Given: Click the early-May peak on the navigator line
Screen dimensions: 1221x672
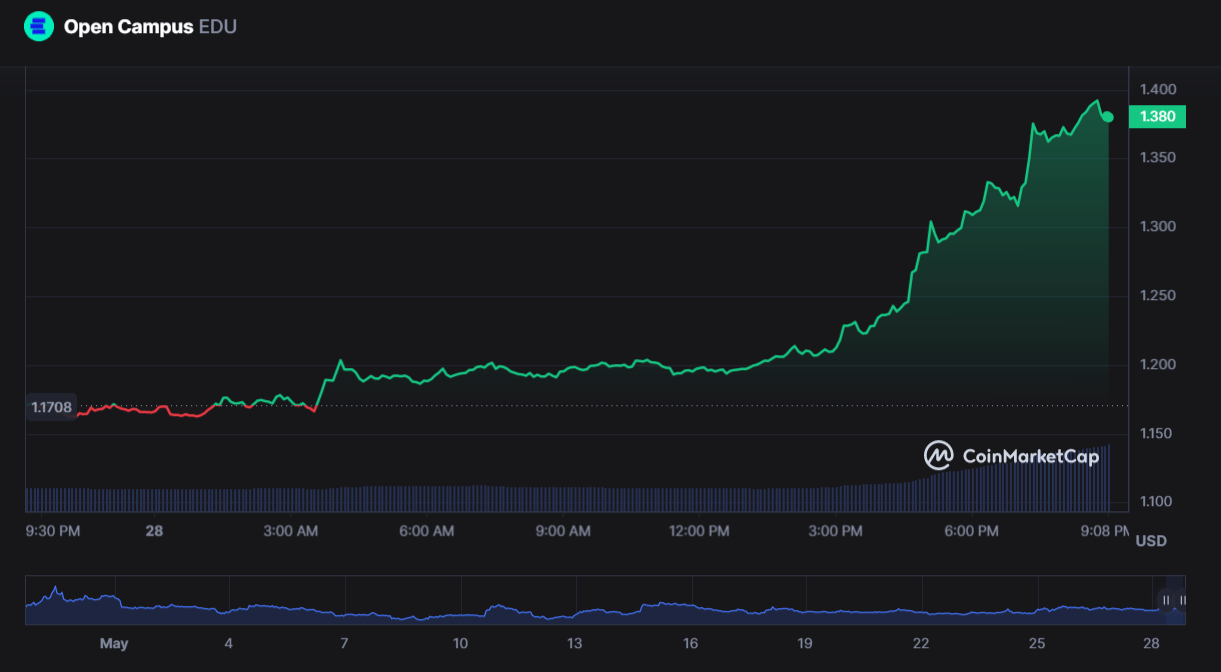Looking at the screenshot, I should coord(56,588).
